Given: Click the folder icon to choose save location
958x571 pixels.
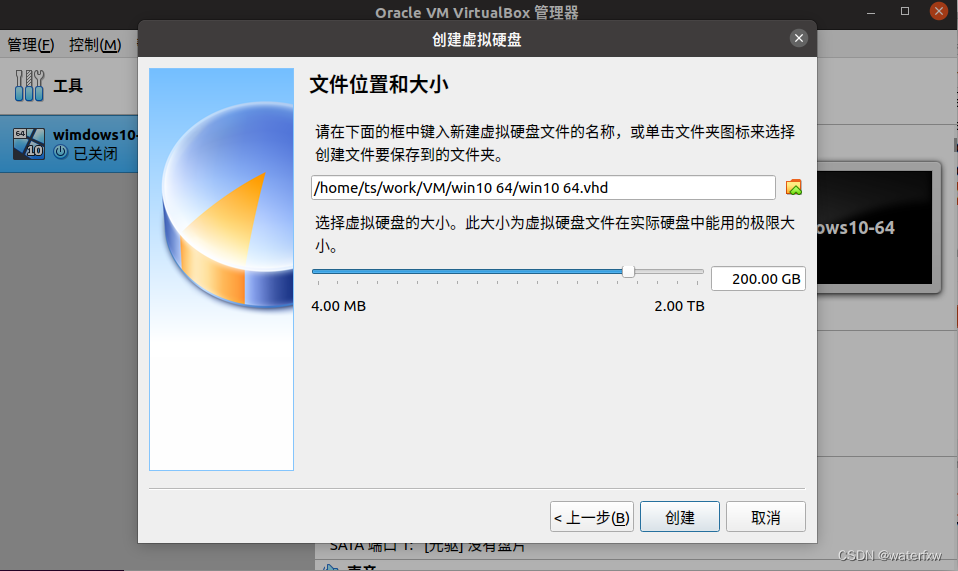Looking at the screenshot, I should point(794,187).
